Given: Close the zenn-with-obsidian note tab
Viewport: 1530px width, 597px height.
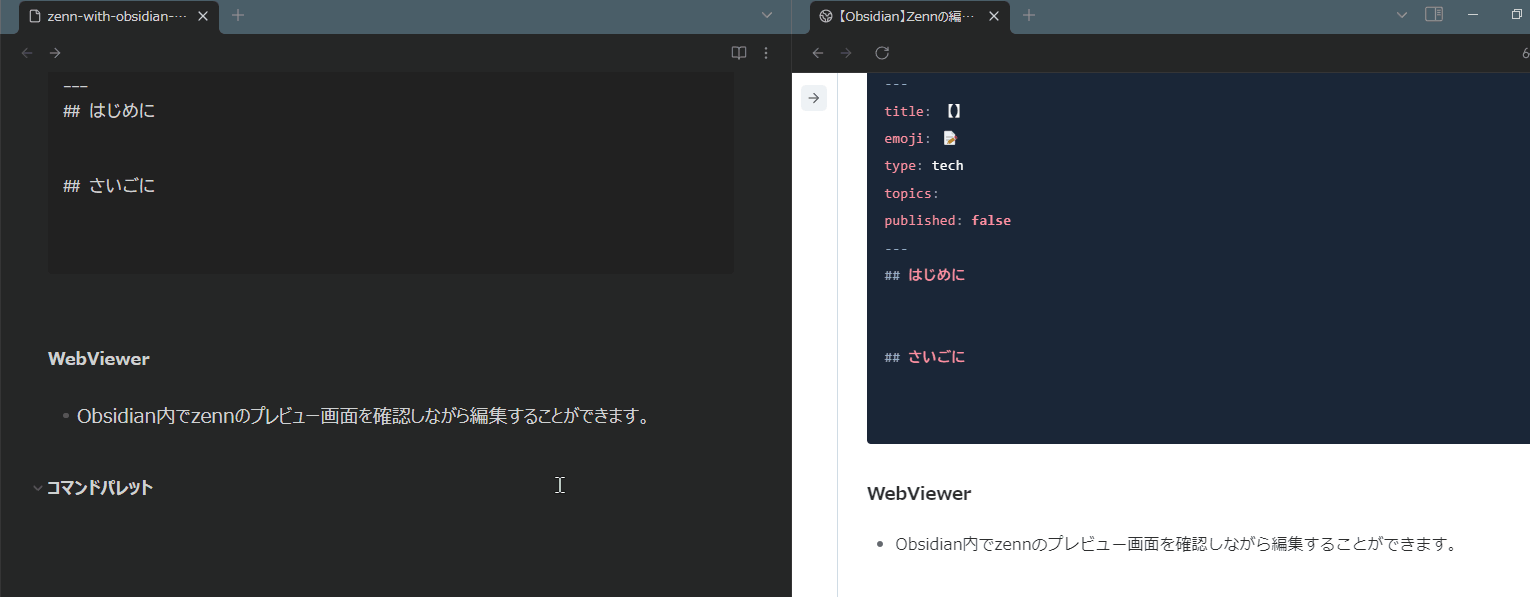Looking at the screenshot, I should 203,16.
